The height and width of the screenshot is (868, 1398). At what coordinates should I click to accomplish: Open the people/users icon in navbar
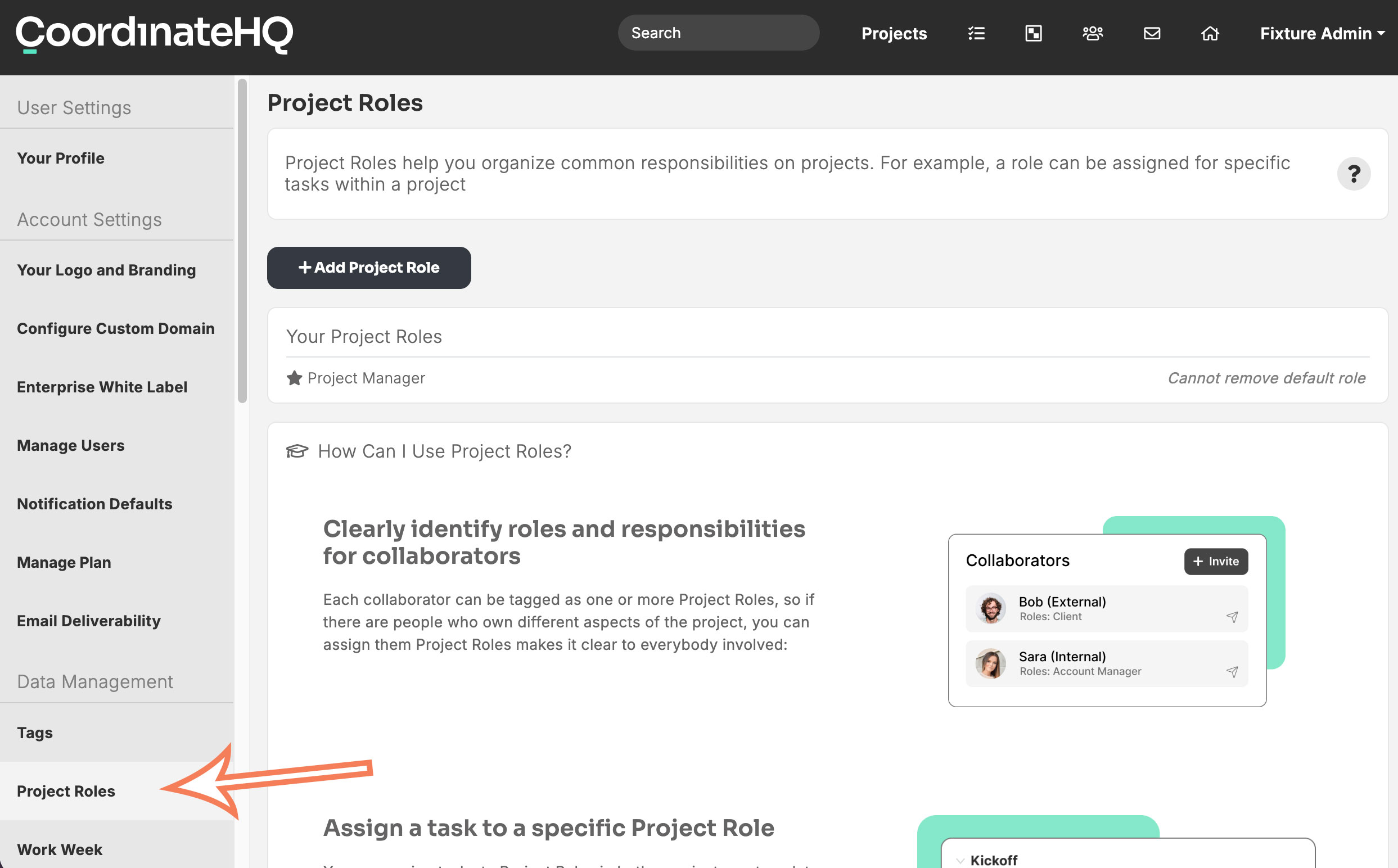coord(1093,33)
